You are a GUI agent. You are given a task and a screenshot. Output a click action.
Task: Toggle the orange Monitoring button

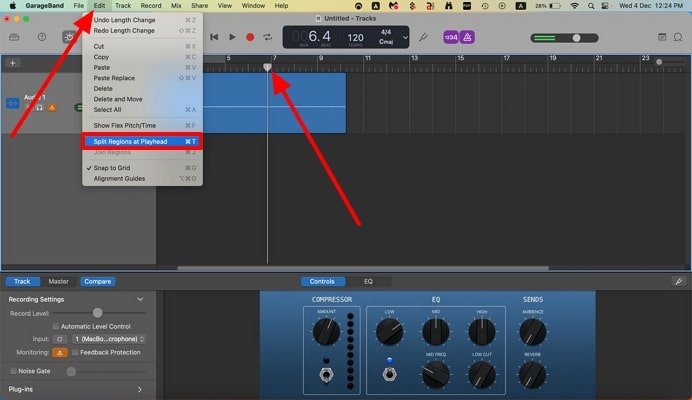click(60, 352)
